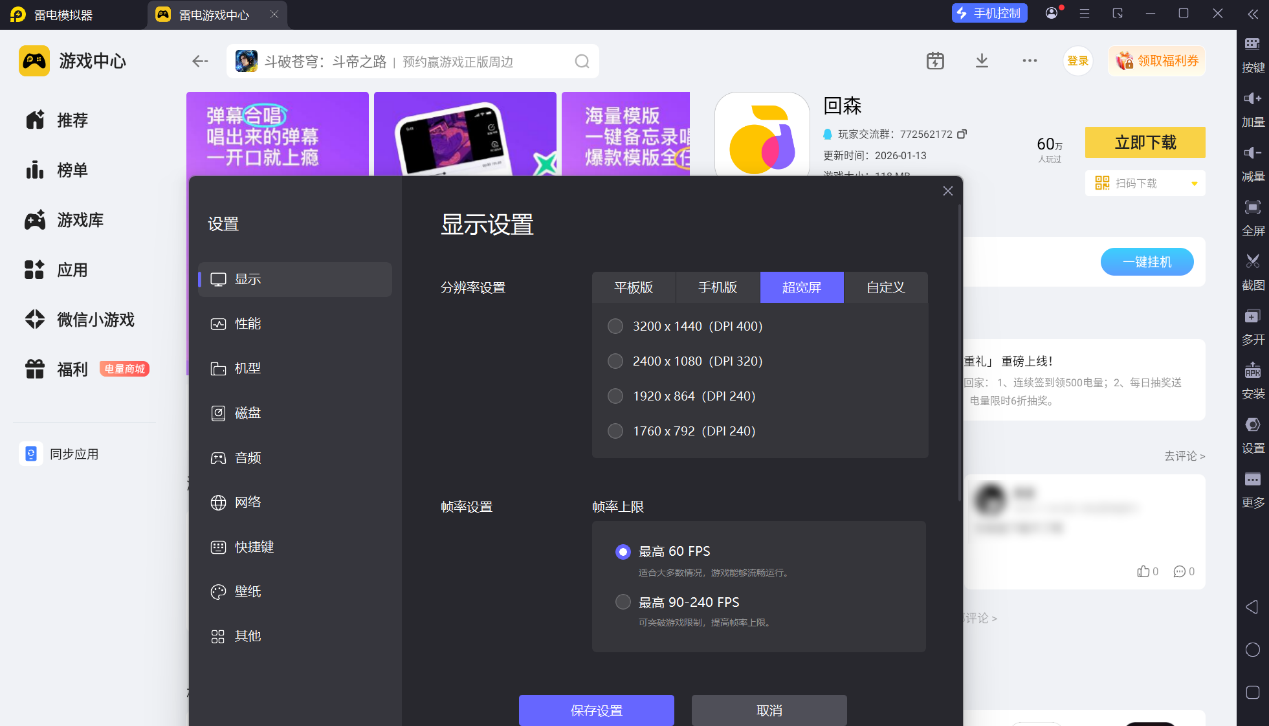Switch to the 手机版 resolution tab
Image resolution: width=1269 pixels, height=726 pixels.
(717, 287)
